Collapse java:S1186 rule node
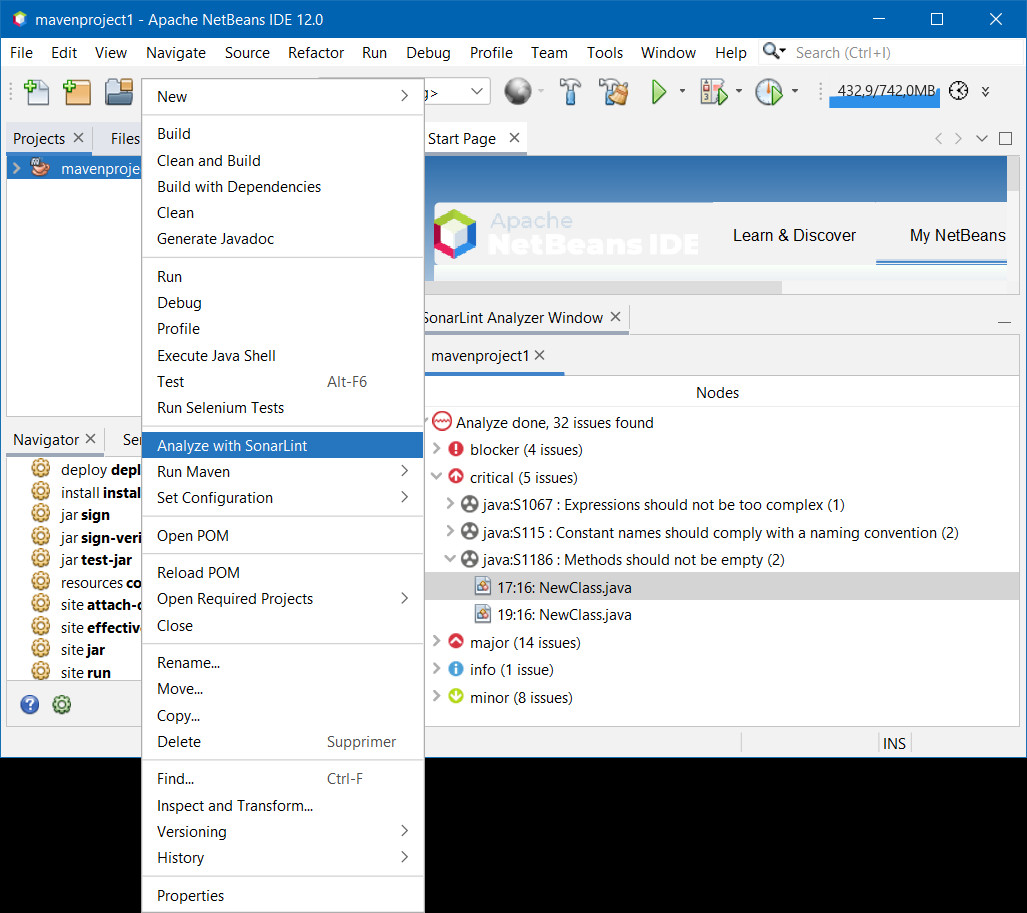The width and height of the screenshot is (1027, 913). (450, 559)
